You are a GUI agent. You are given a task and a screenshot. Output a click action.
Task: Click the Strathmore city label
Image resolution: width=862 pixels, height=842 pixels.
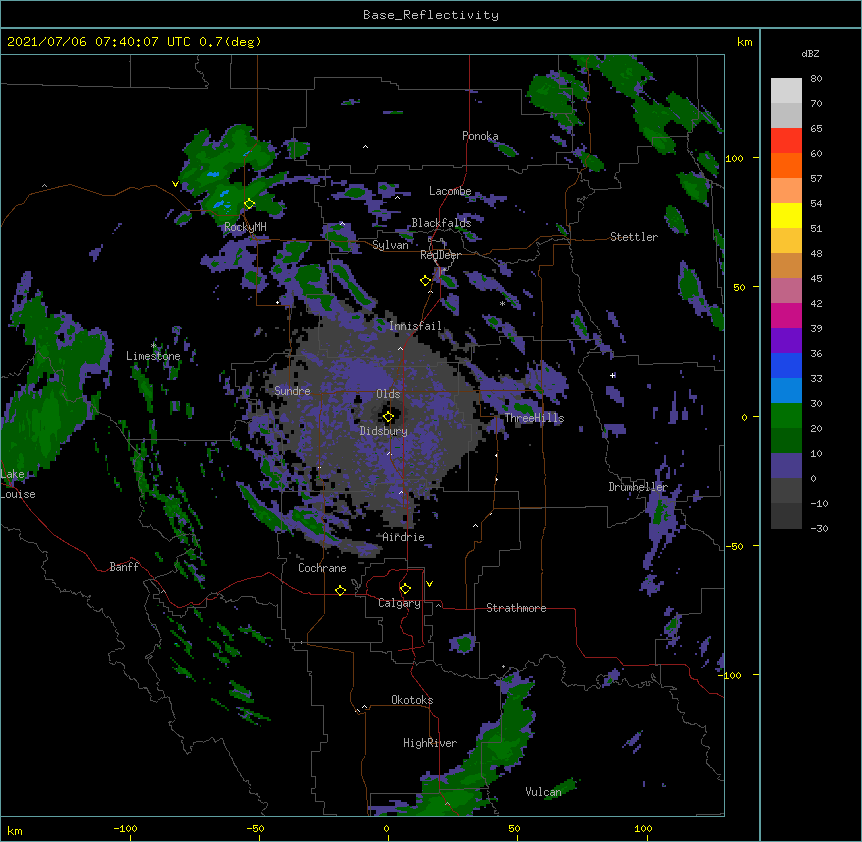click(x=516, y=608)
